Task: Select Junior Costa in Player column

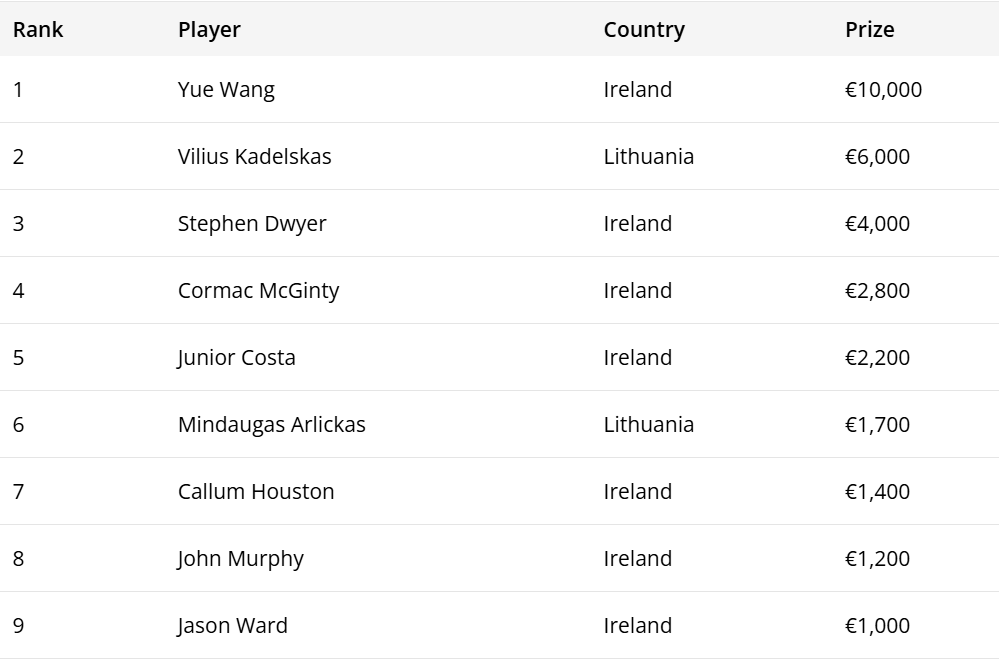Action: point(236,358)
